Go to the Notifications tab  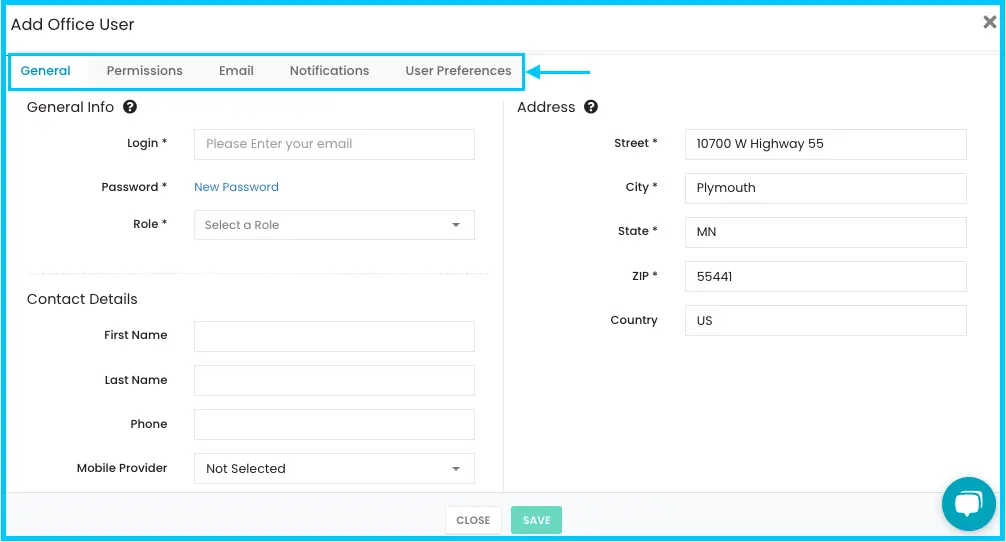point(329,71)
